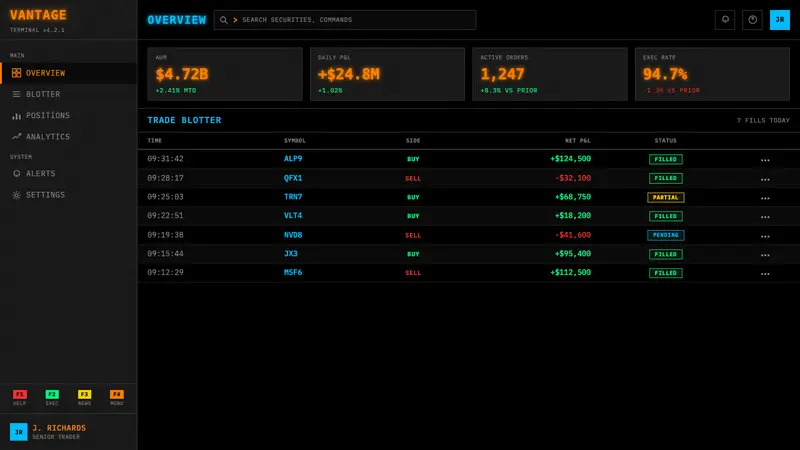Click the BUY side cell for JX3
Image resolution: width=800 pixels, height=450 pixels.
413,254
